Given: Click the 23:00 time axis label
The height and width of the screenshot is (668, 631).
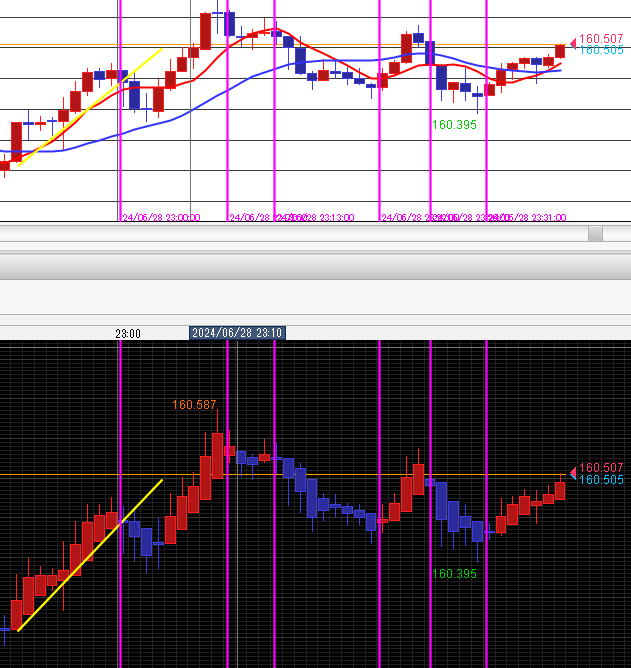Looking at the screenshot, I should click(x=127, y=334).
